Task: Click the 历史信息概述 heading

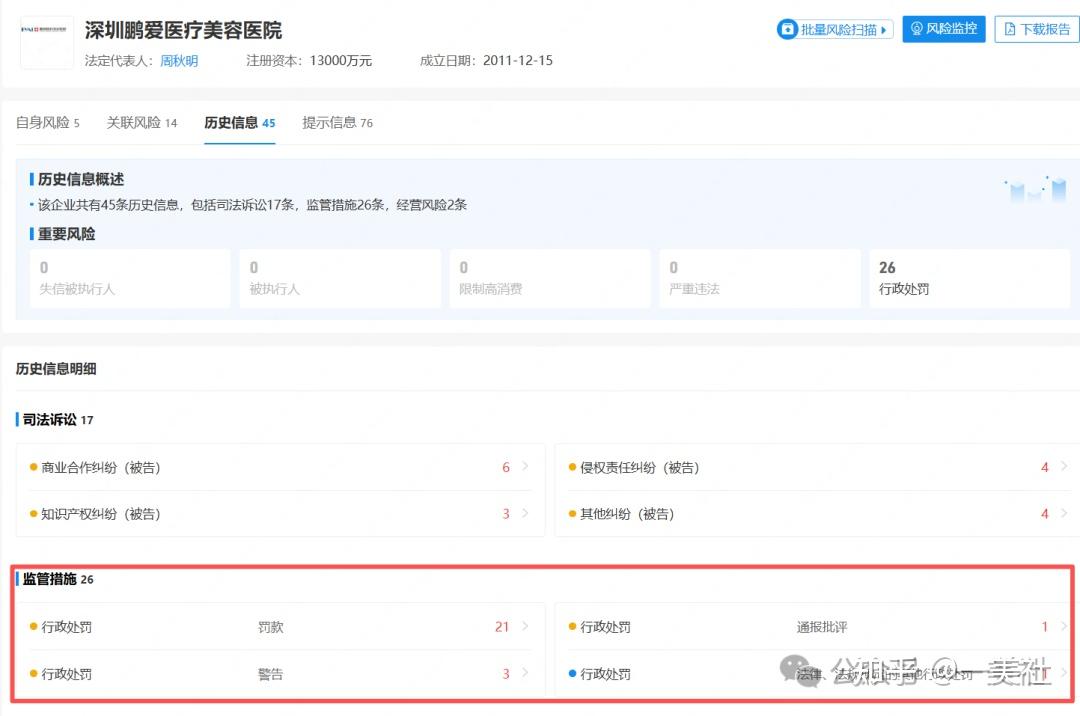Action: (x=81, y=179)
